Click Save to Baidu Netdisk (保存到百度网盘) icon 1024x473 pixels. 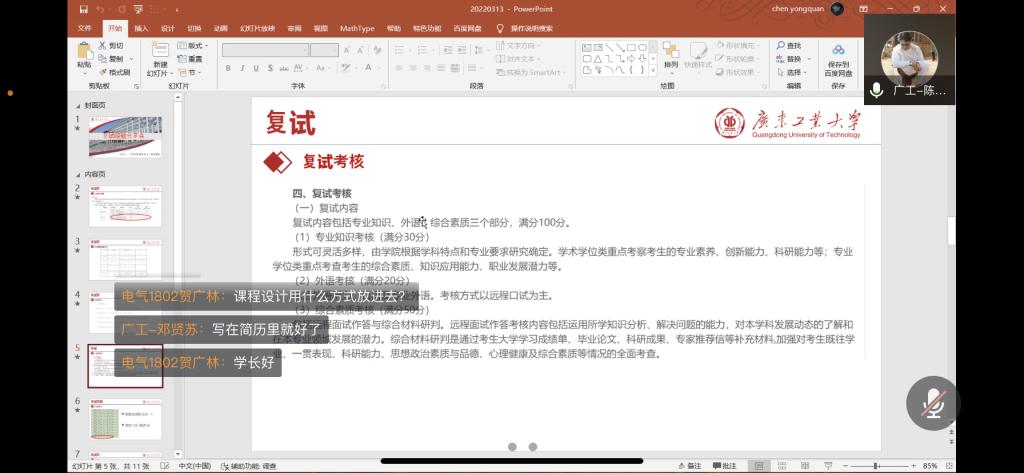tap(838, 60)
